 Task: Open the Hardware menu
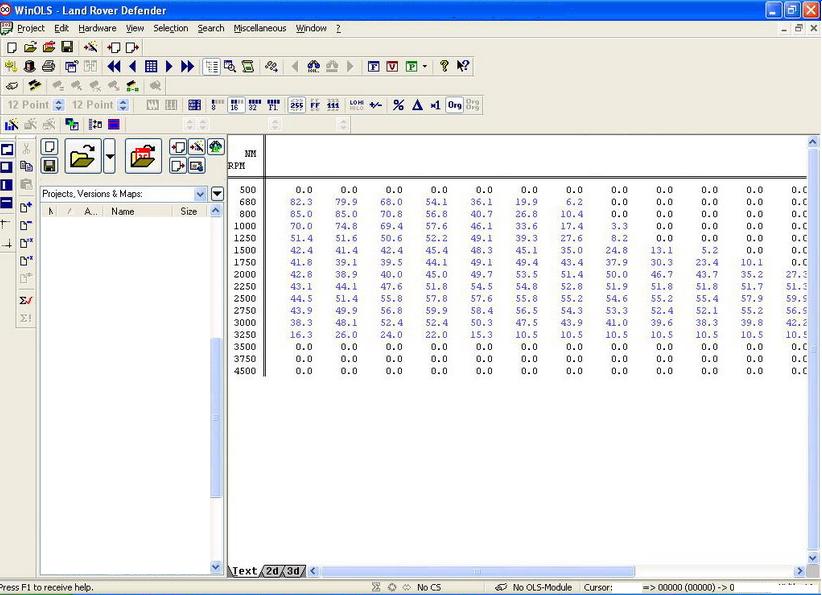[x=97, y=28]
